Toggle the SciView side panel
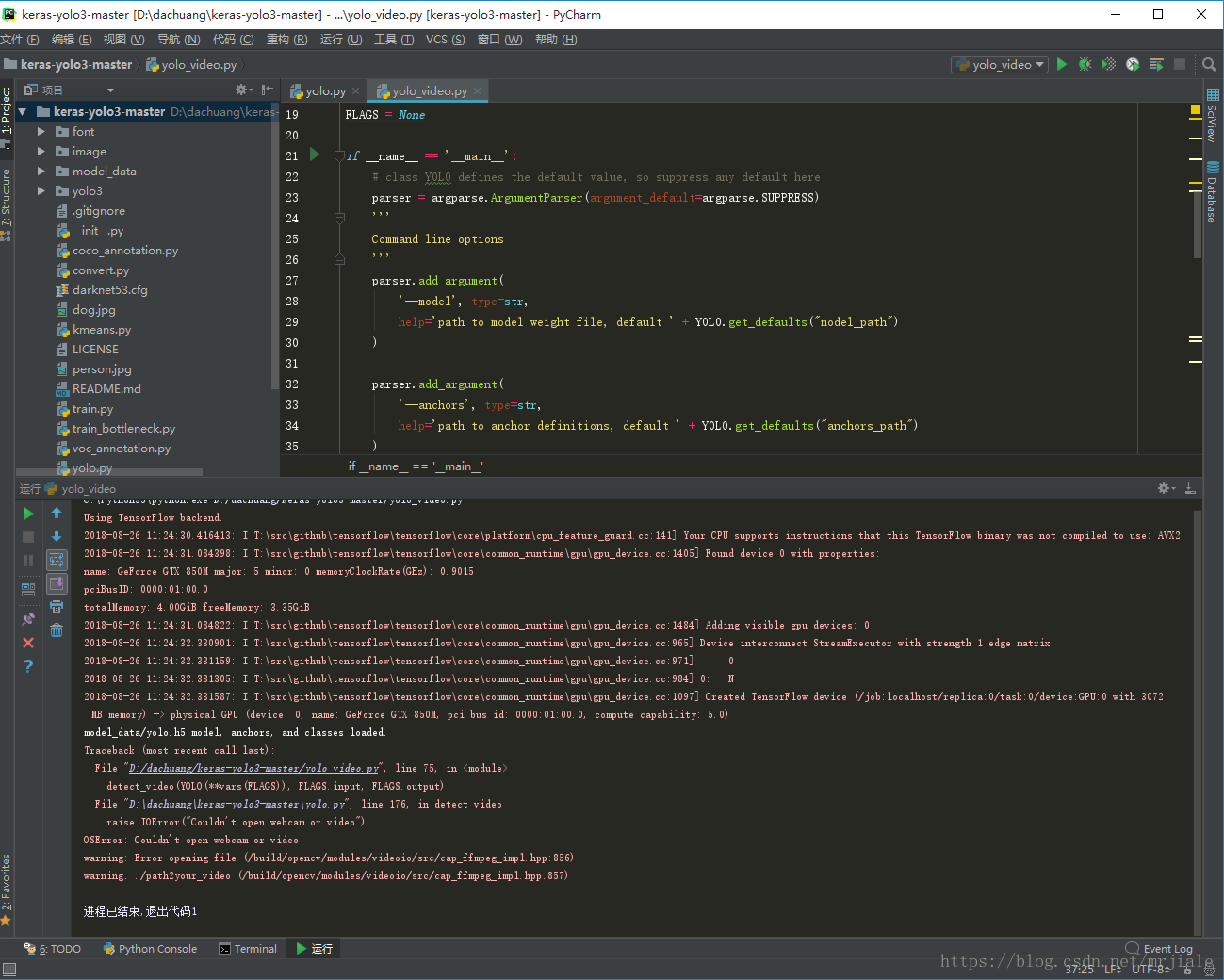1224x980 pixels. tap(1213, 115)
